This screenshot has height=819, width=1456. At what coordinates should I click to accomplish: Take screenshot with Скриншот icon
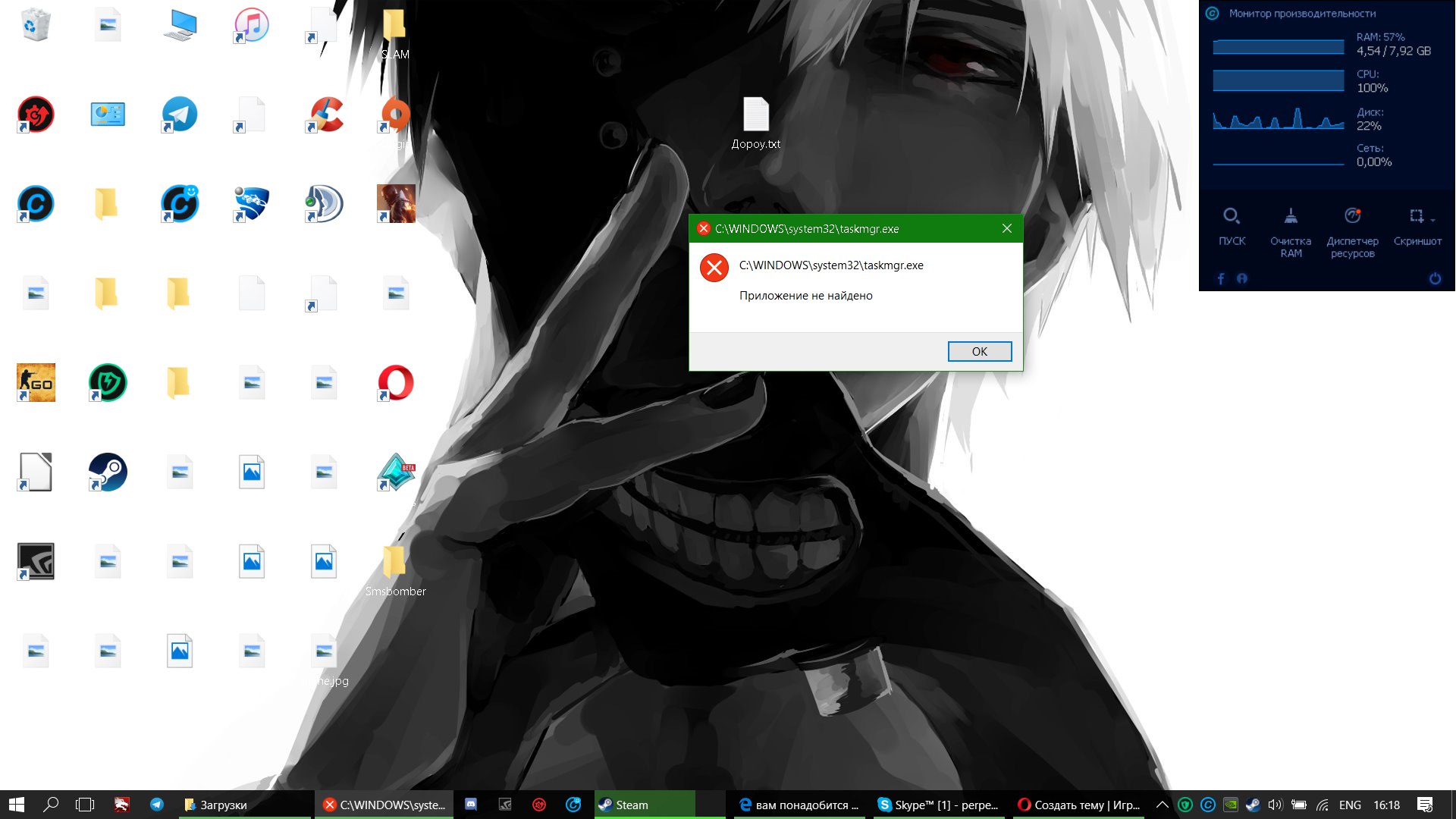click(1416, 217)
